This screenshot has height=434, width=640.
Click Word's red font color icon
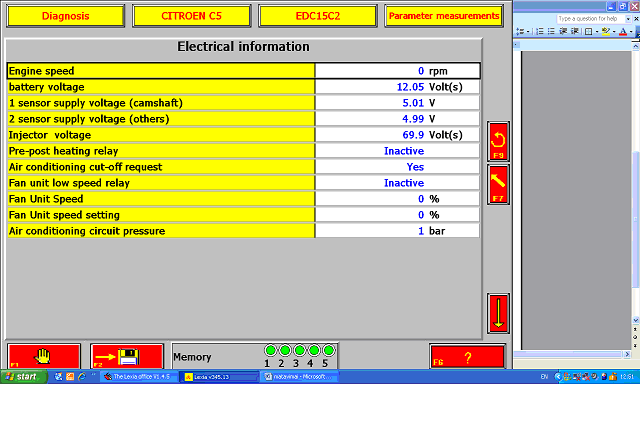coord(623,31)
